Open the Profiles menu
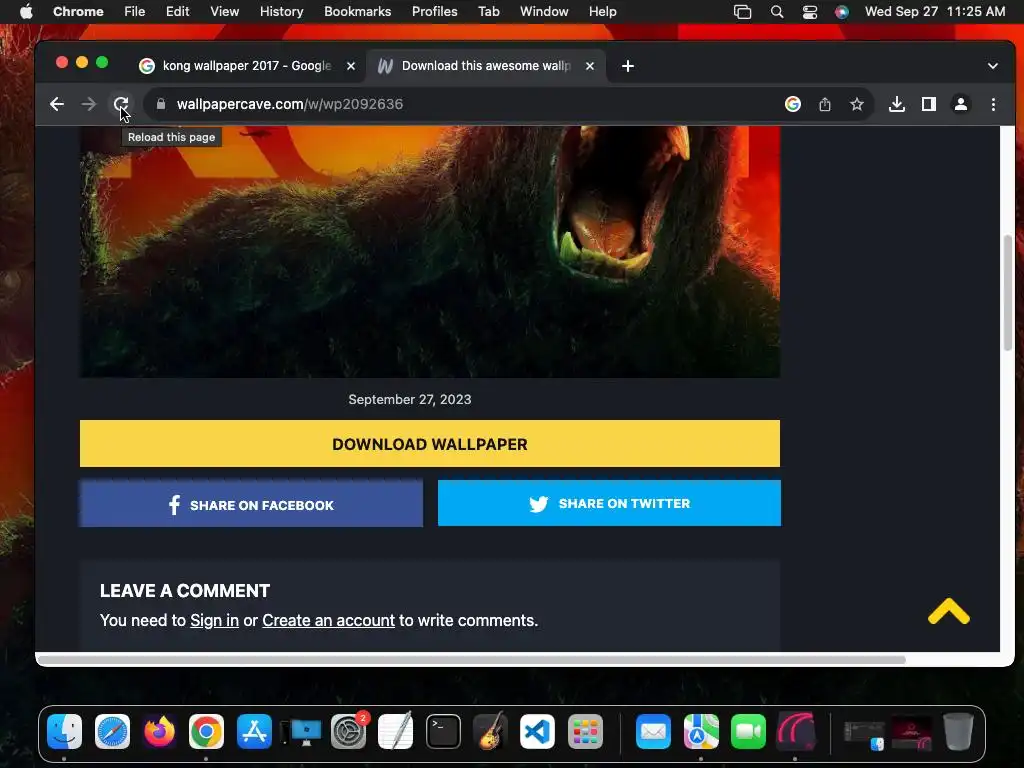This screenshot has height=768, width=1024. coord(434,11)
